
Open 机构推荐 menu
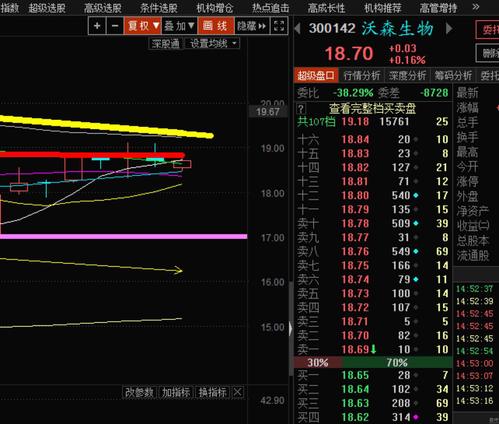(x=382, y=8)
